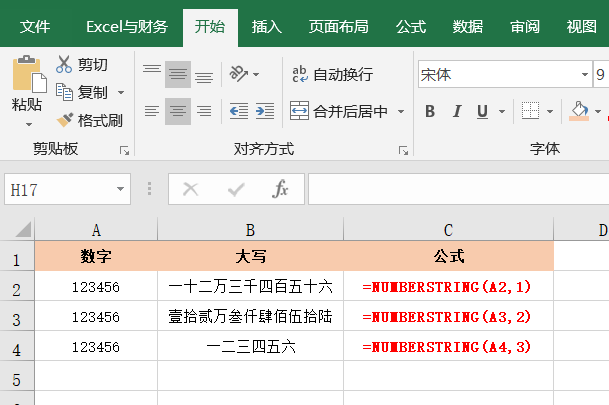Select column C header
This screenshot has width=609, height=405.
click(449, 229)
